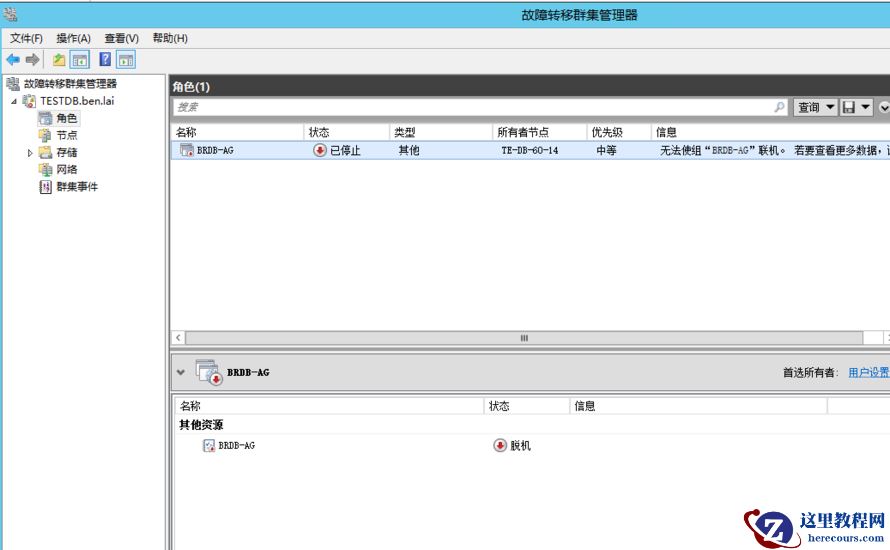Screen dimensions: 890x550
Task: Click the scrollbar left arrow
Action: pos(178,338)
